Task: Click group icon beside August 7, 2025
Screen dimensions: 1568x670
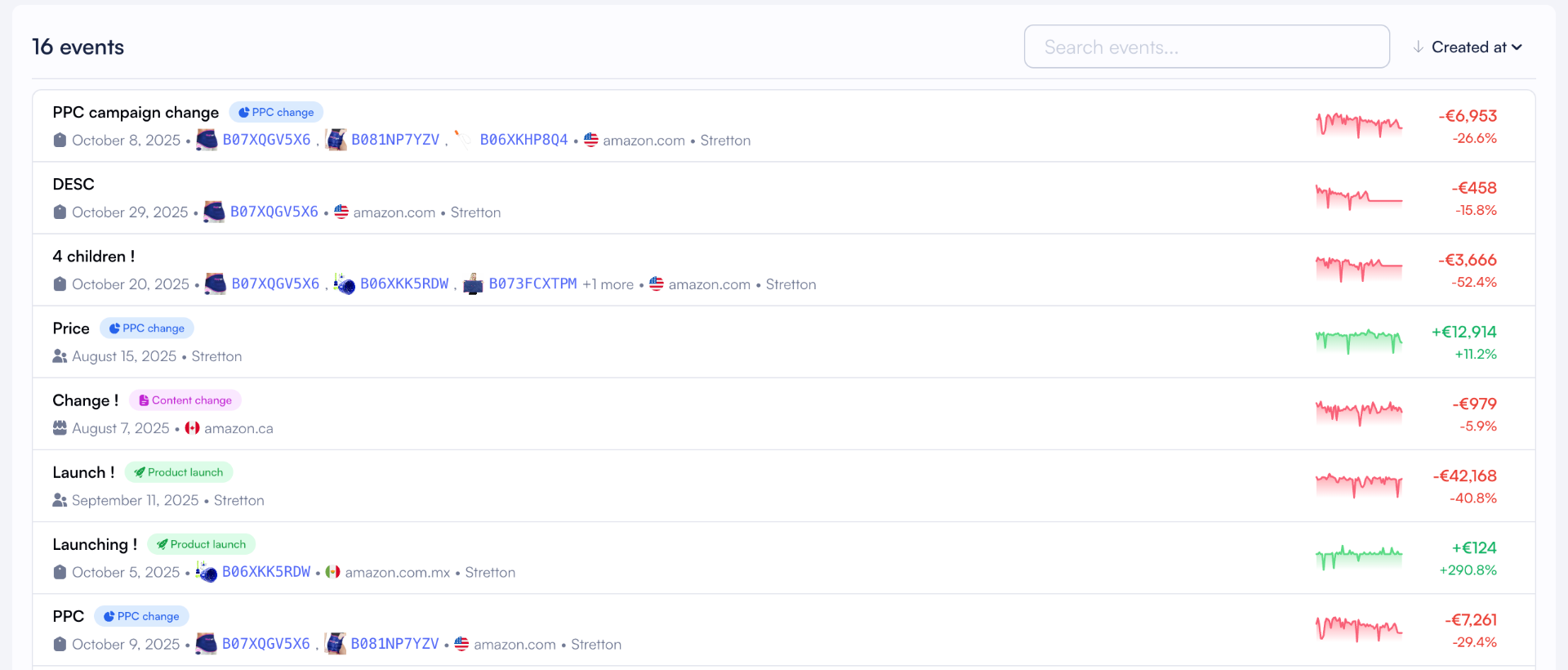Action: [x=60, y=427]
